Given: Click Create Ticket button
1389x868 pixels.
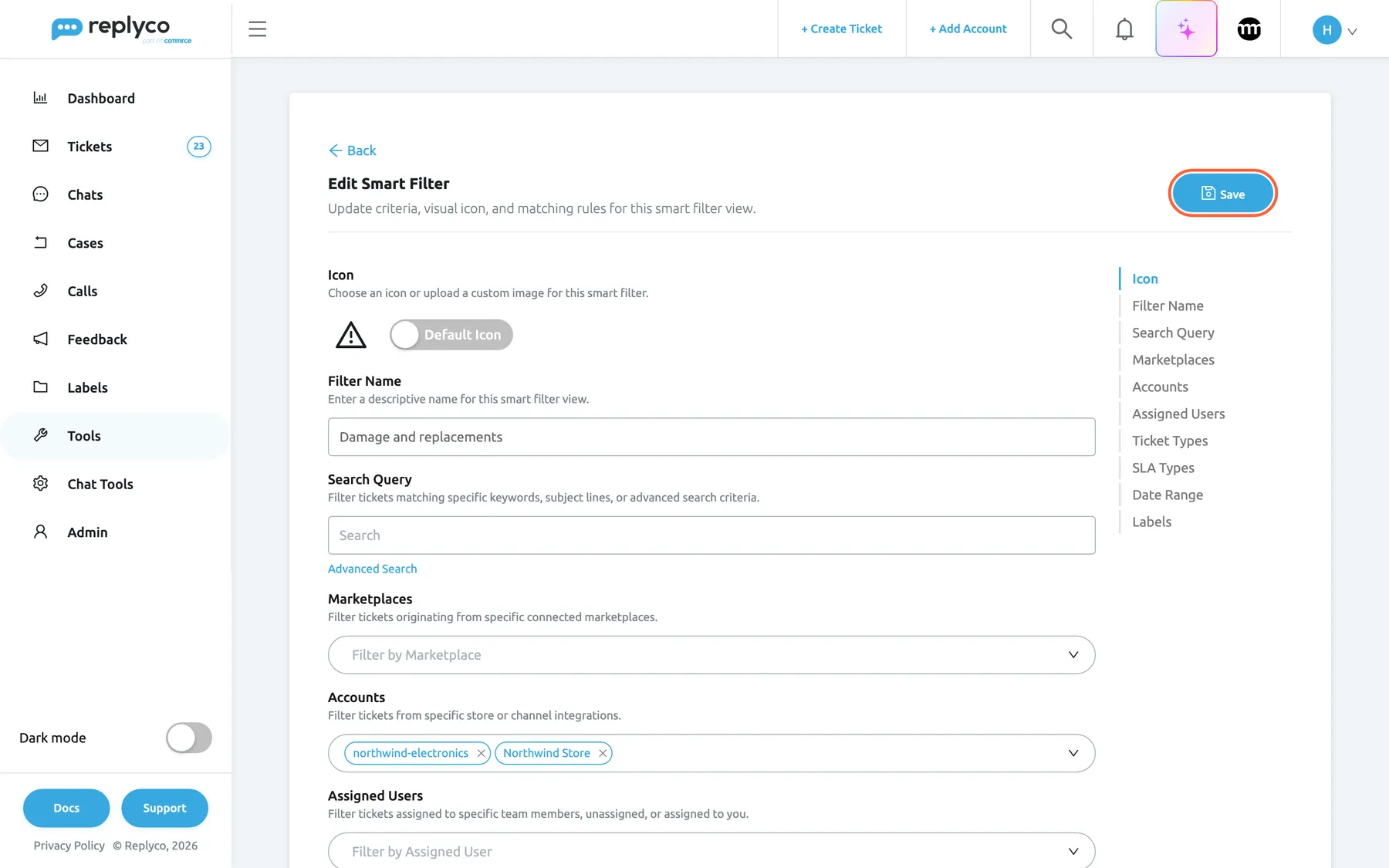Looking at the screenshot, I should tap(841, 29).
